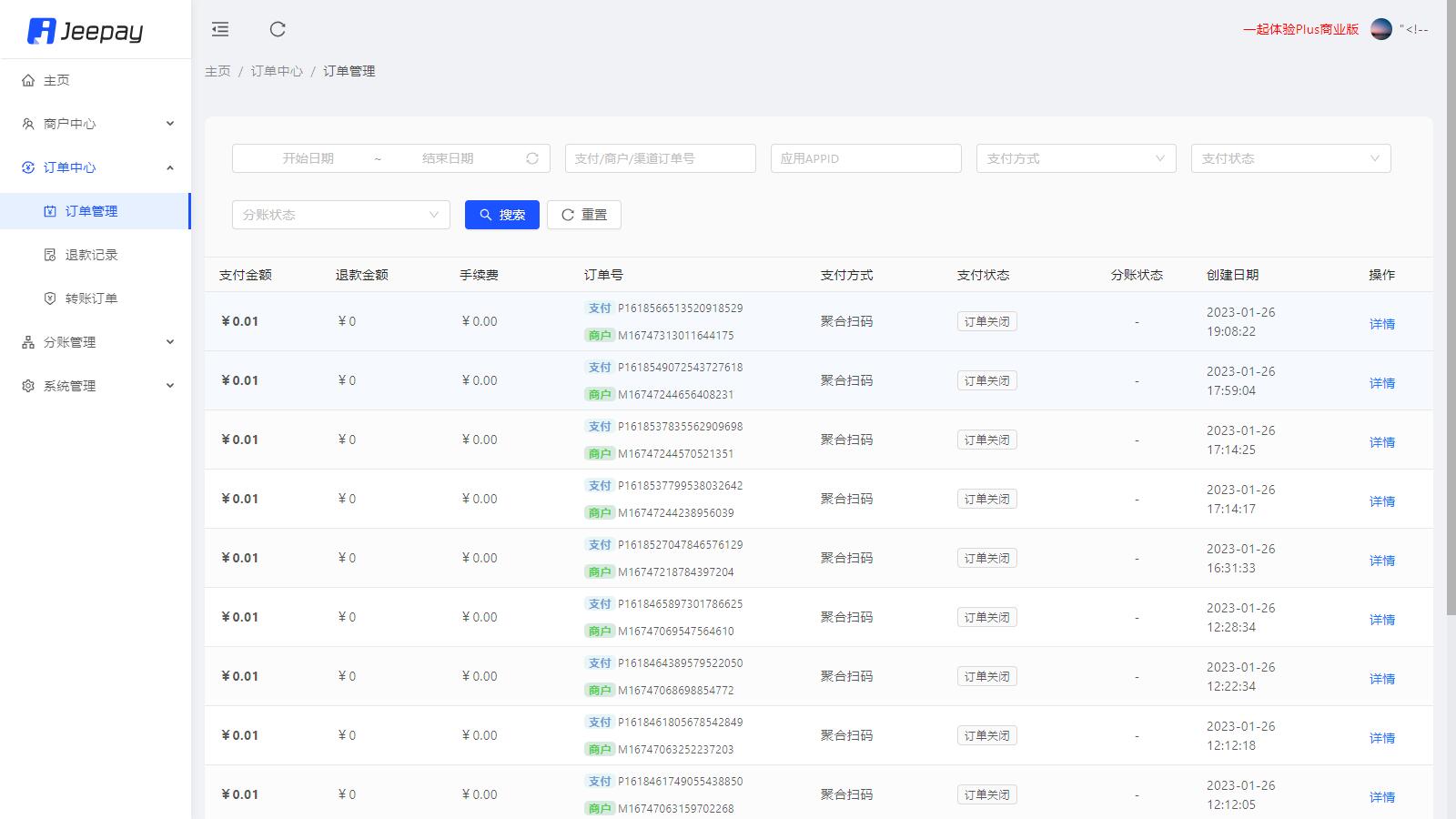Click the 系统管理 gear icon

[x=25, y=385]
